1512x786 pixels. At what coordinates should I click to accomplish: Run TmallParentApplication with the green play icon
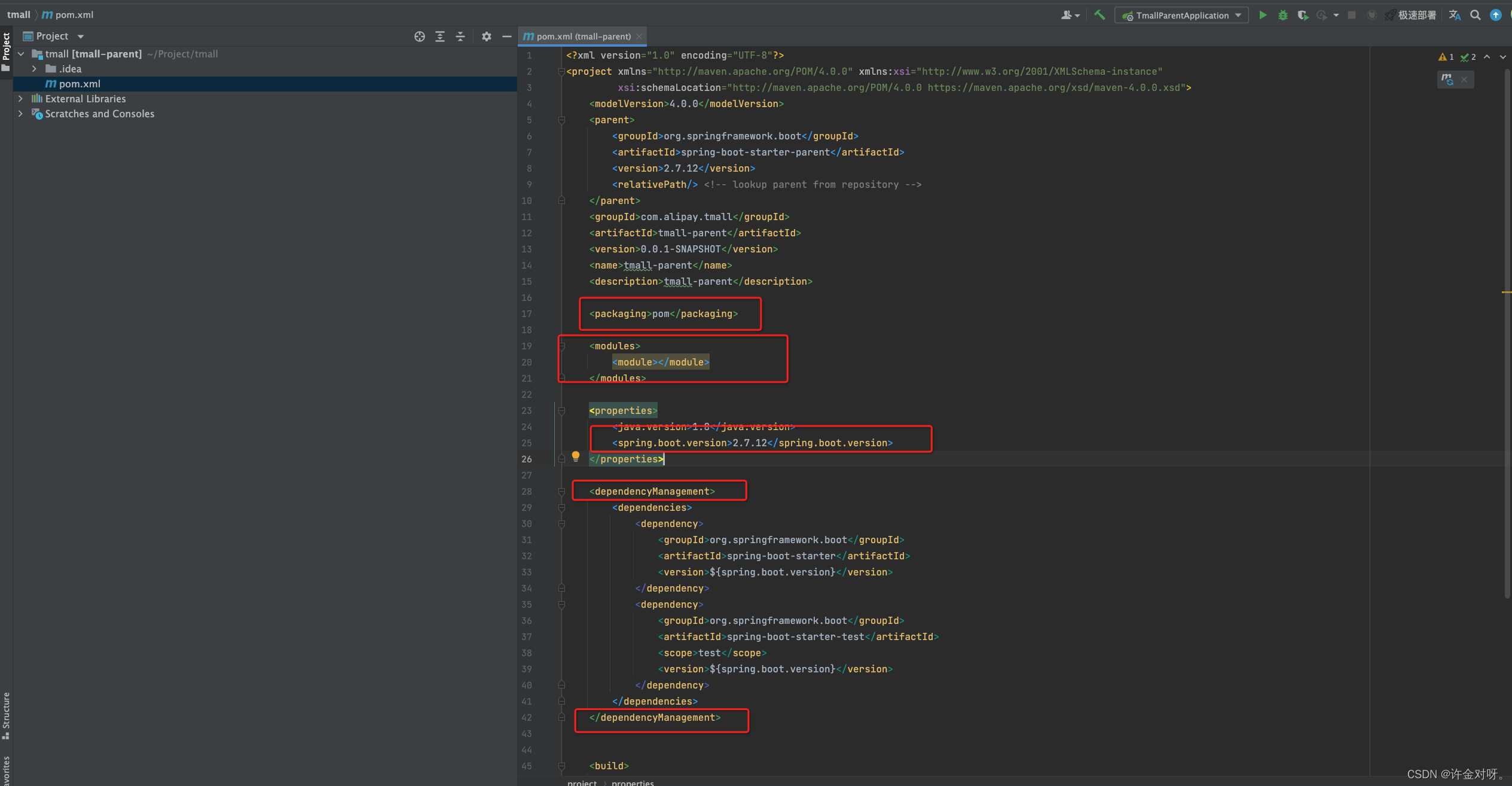(x=1263, y=15)
